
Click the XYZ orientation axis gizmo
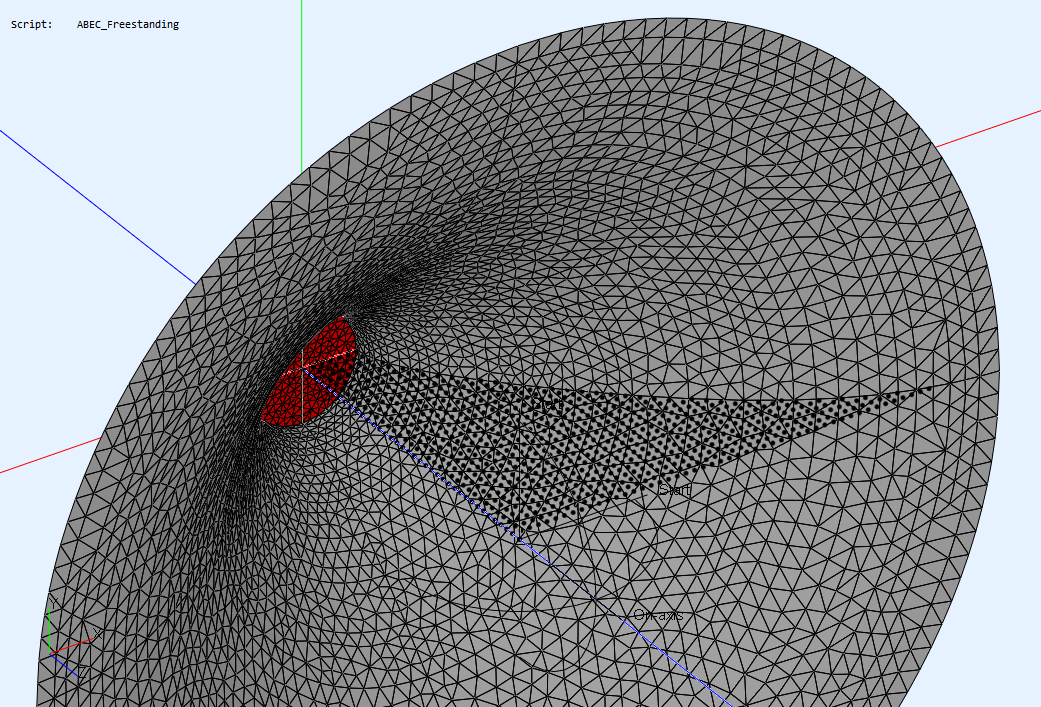pos(72,637)
